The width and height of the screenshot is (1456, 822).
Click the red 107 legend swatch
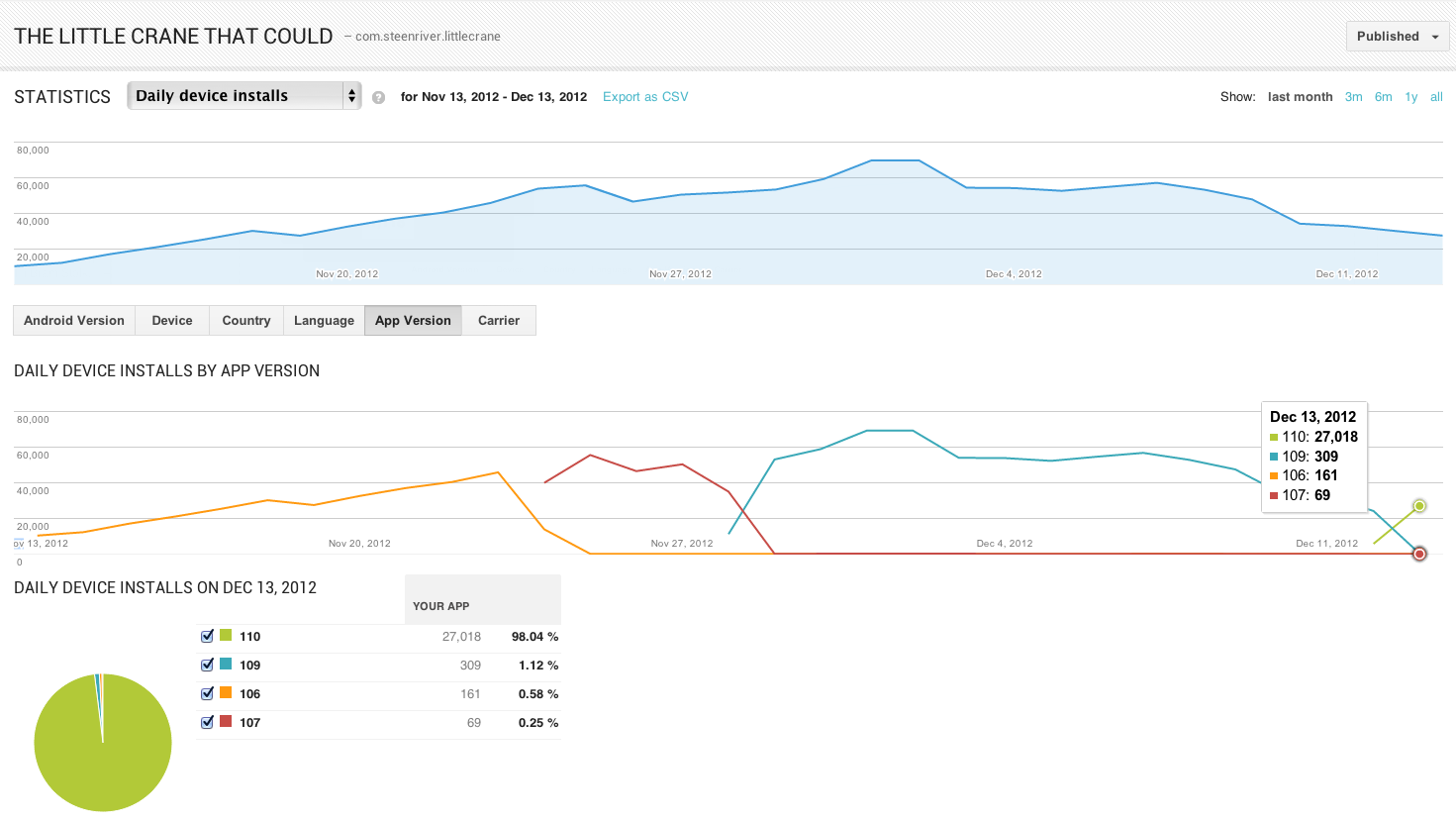click(226, 722)
